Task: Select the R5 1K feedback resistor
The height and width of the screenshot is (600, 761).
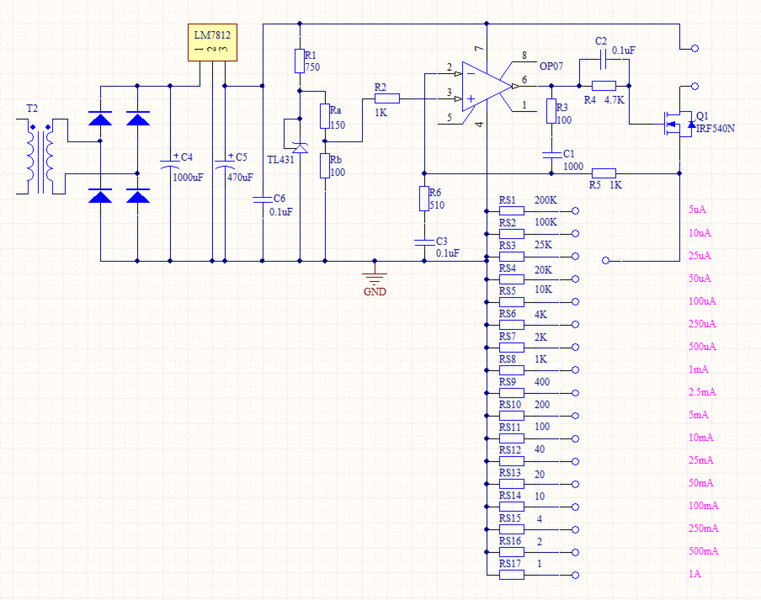Action: click(603, 171)
